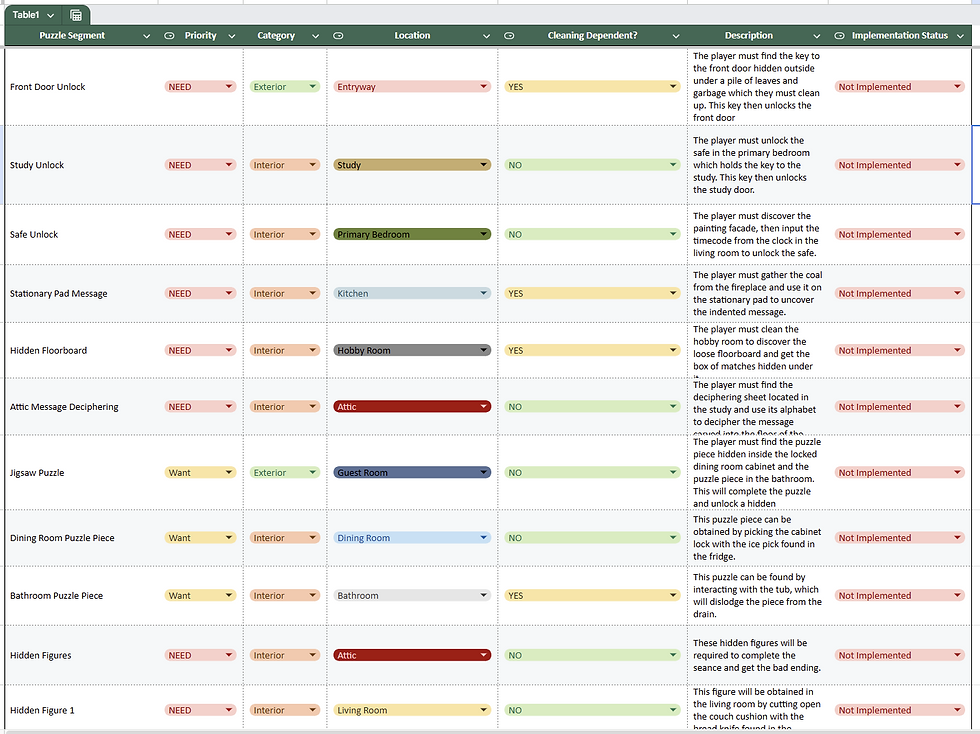Open the Want priority chip for Jigsaw Puzzle
The width and height of the screenshot is (980, 734).
201,473
